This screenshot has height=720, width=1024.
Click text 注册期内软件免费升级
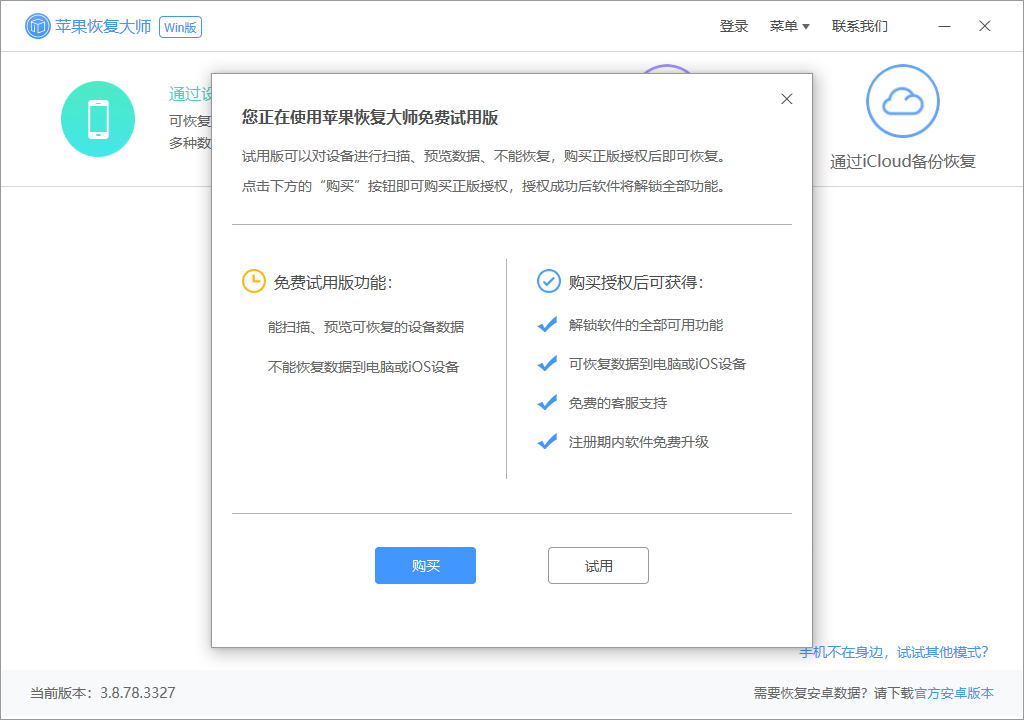pos(639,442)
